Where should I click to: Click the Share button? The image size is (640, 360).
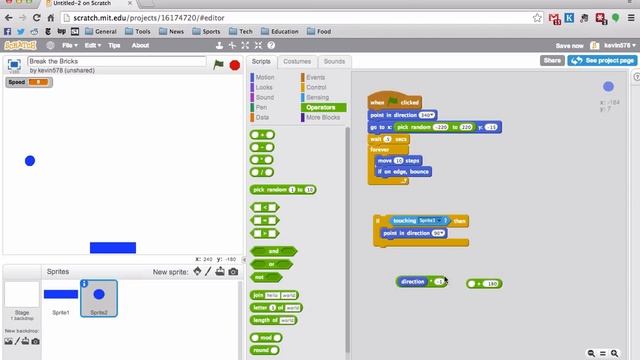(552, 60)
